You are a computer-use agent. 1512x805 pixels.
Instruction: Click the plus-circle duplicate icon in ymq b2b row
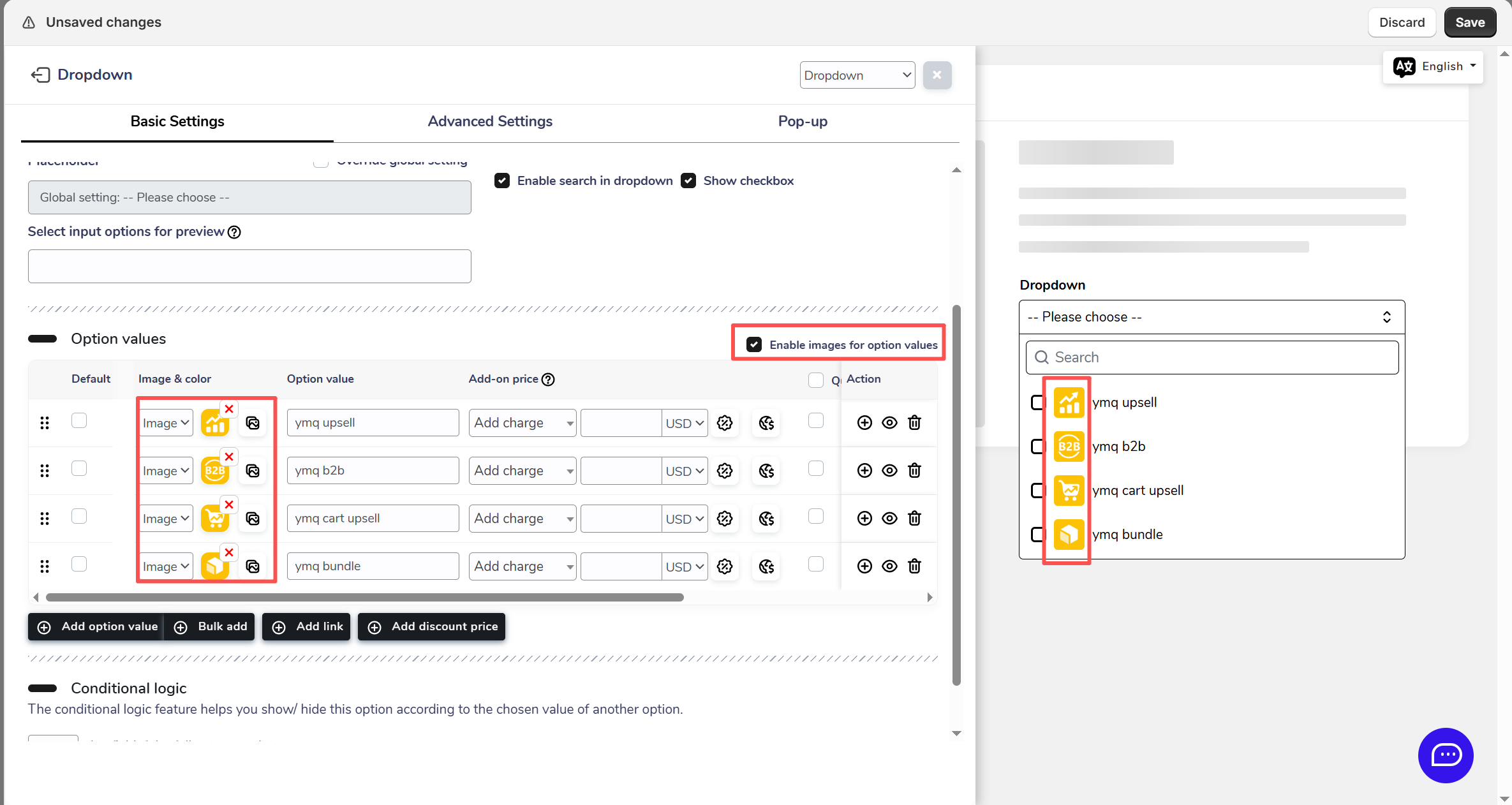pos(864,470)
